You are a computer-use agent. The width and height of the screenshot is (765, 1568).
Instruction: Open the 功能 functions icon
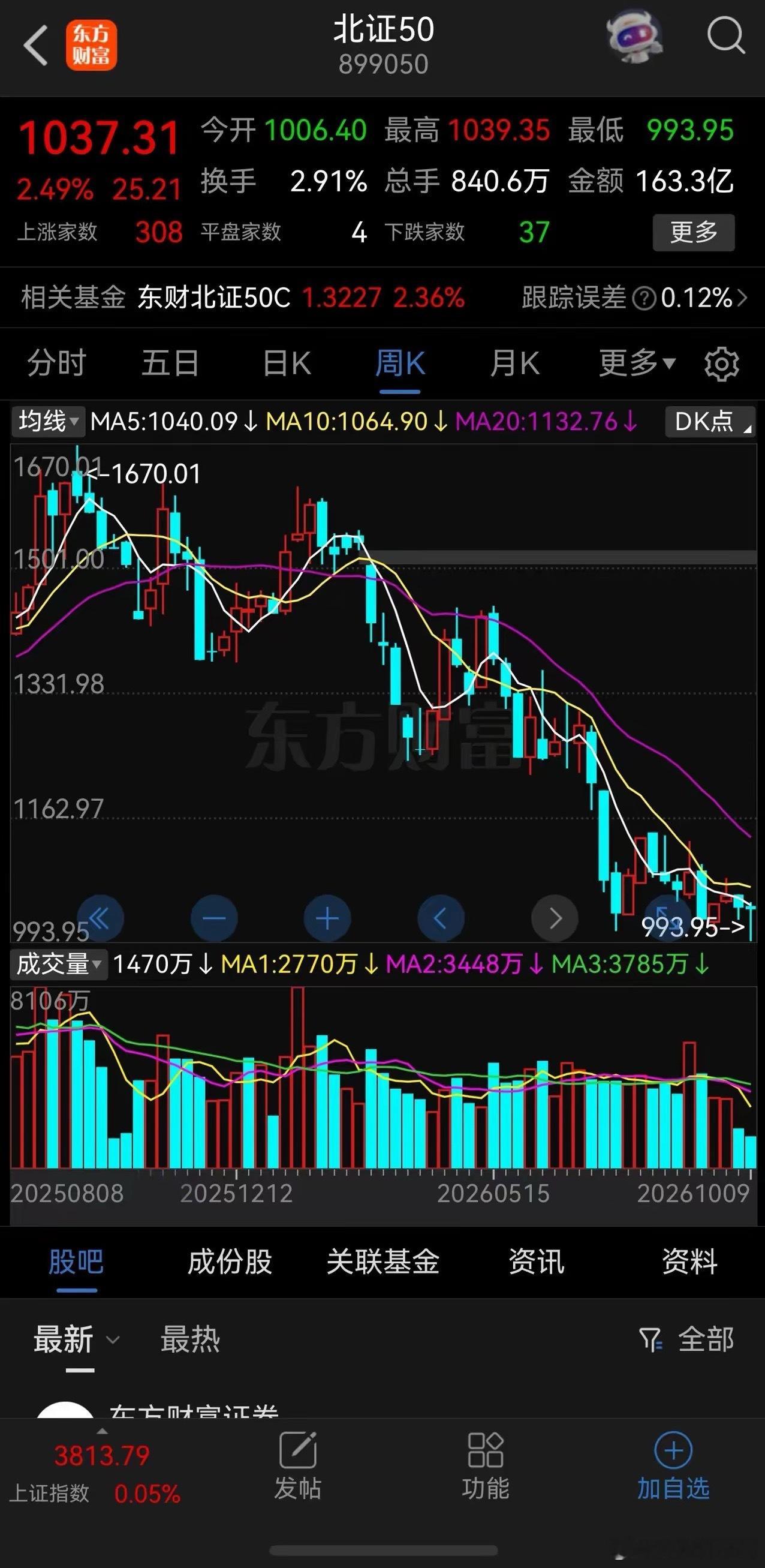[485, 1450]
